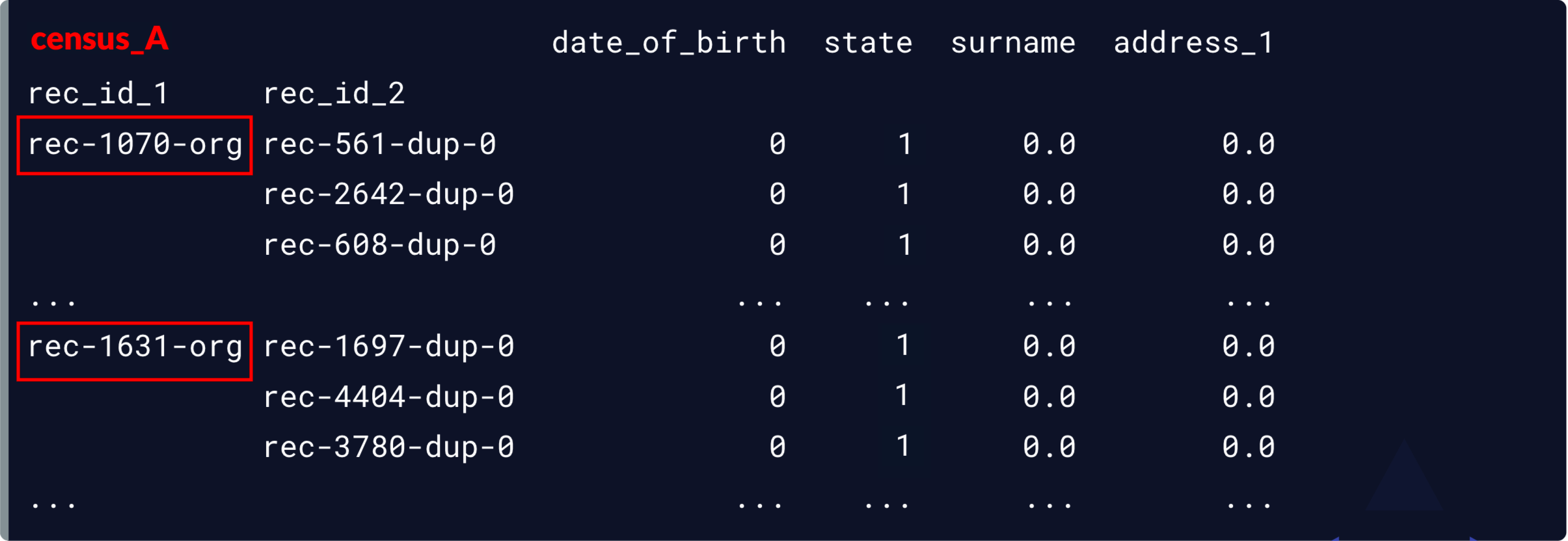Image resolution: width=1568 pixels, height=541 pixels.
Task: Click the highlighted rec-1631-org index cell
Action: tap(135, 351)
